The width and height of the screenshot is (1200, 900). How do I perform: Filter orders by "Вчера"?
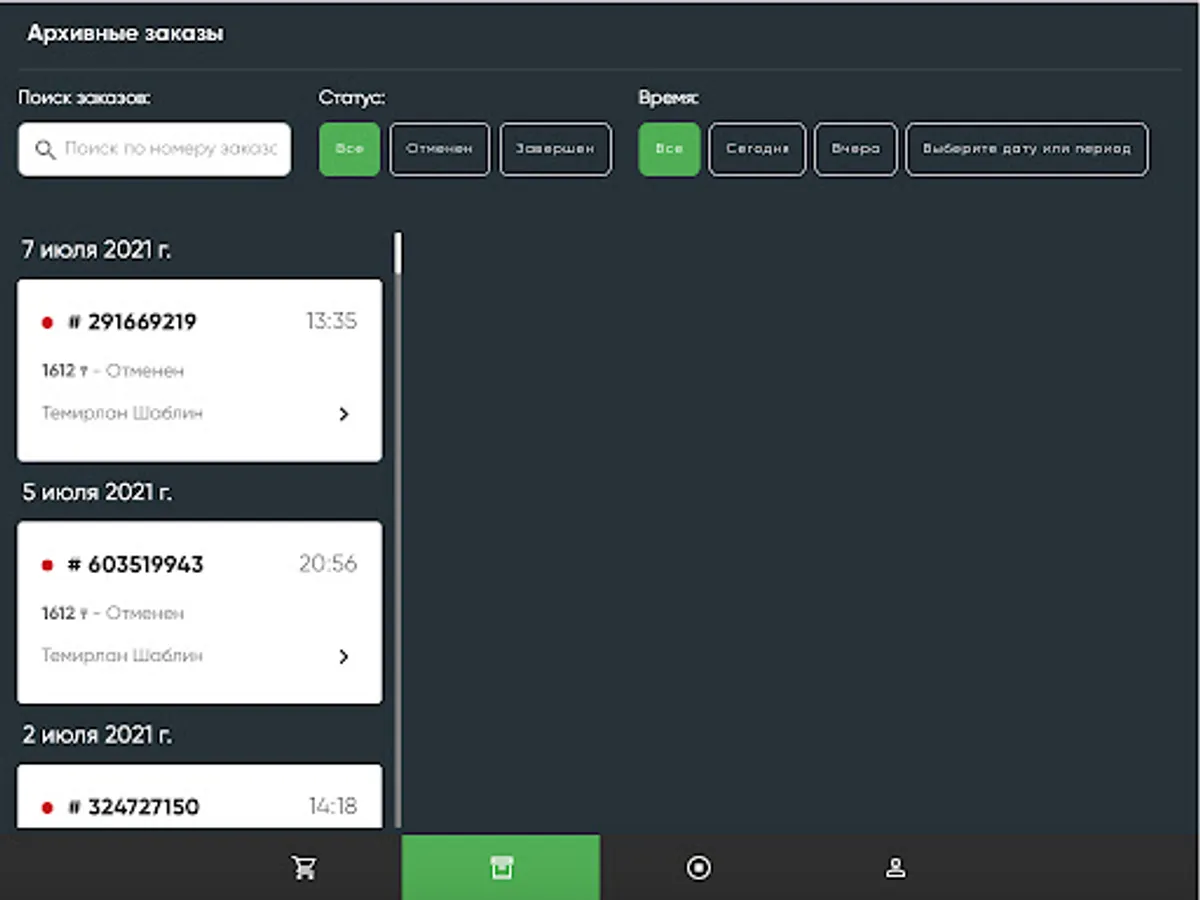point(856,149)
